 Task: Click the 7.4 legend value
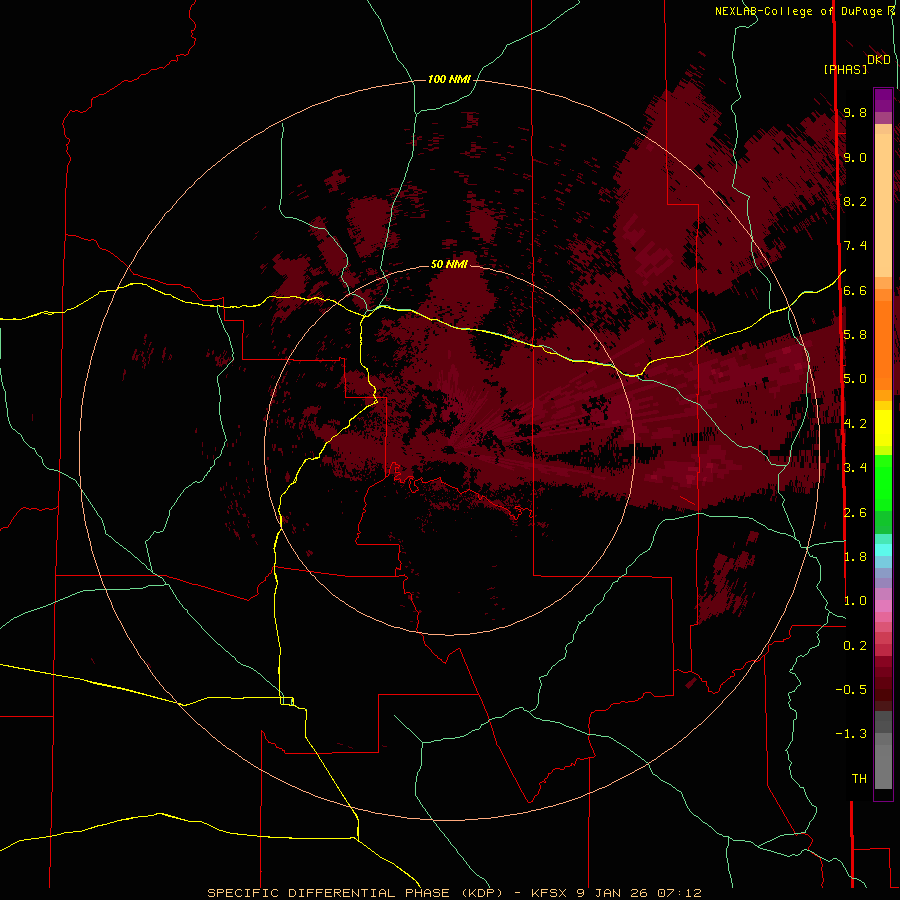click(x=855, y=246)
